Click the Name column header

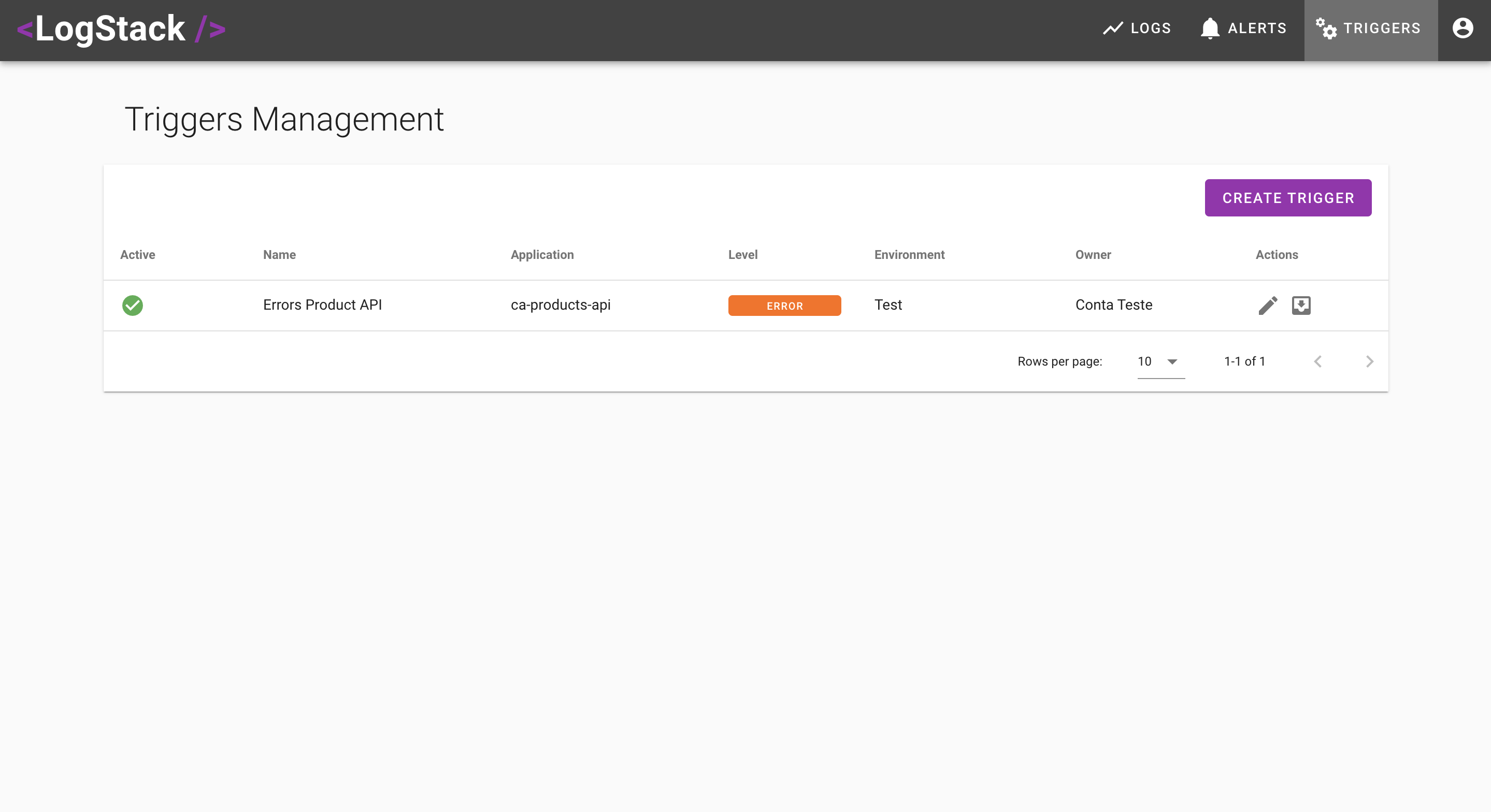pyautogui.click(x=280, y=255)
